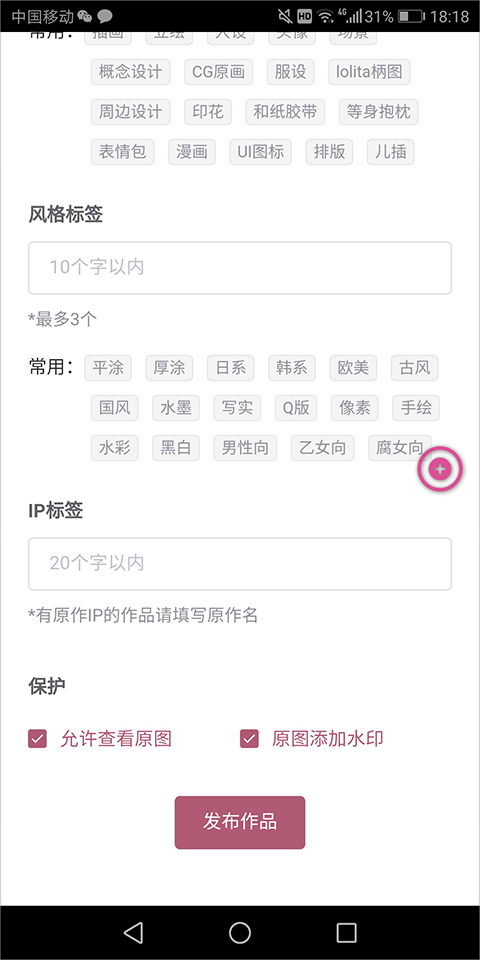Tap the Wi-Fi icon in status bar
This screenshot has width=480, height=960.
(325, 16)
